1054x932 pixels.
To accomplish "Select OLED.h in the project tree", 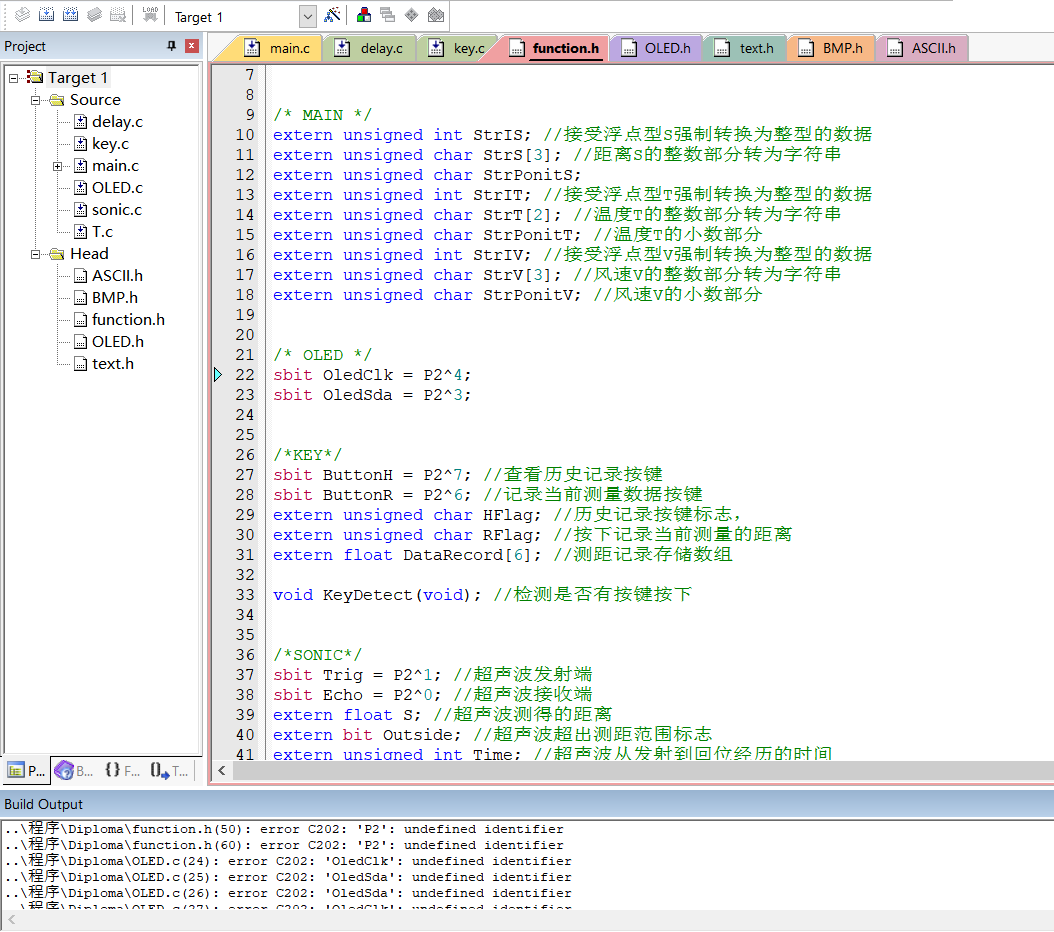I will tap(118, 342).
